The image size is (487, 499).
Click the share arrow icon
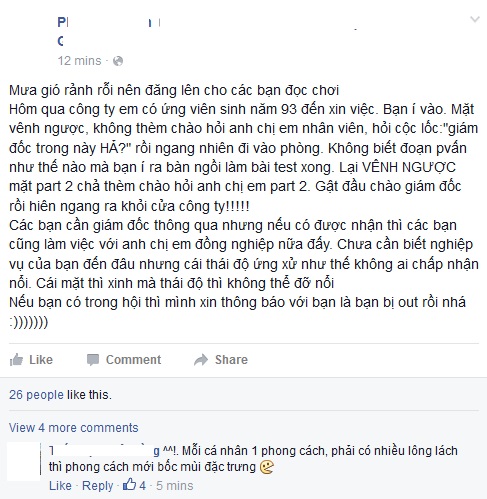201,360
